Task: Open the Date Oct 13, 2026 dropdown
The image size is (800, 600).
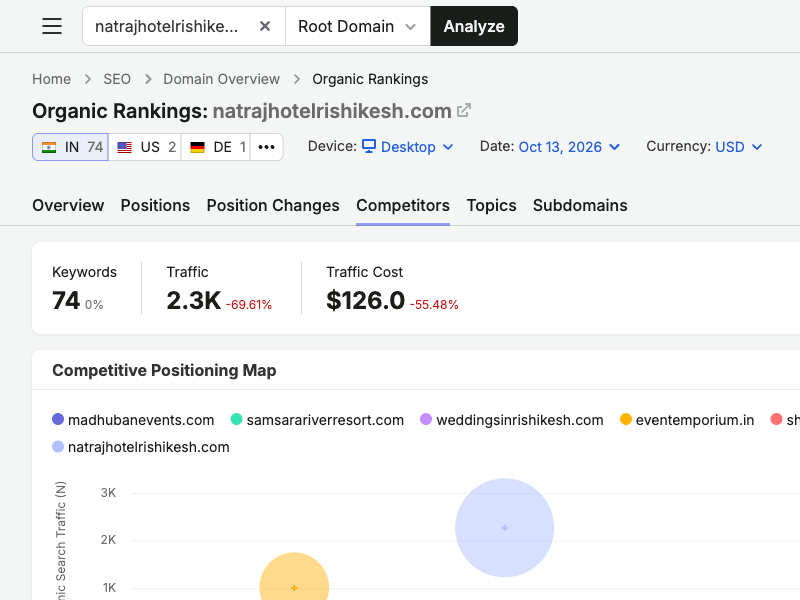Action: pos(569,147)
